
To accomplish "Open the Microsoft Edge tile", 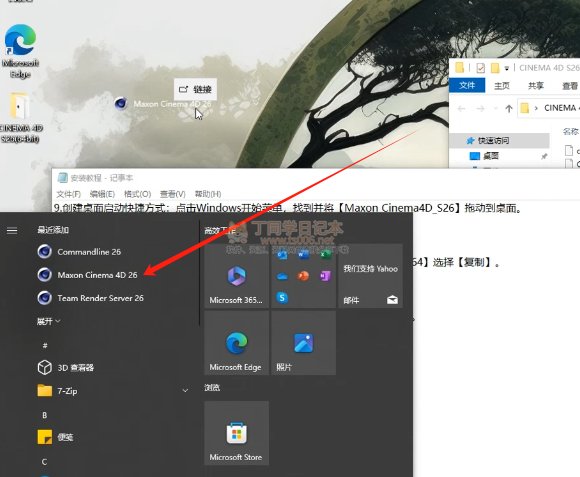I will coord(236,343).
